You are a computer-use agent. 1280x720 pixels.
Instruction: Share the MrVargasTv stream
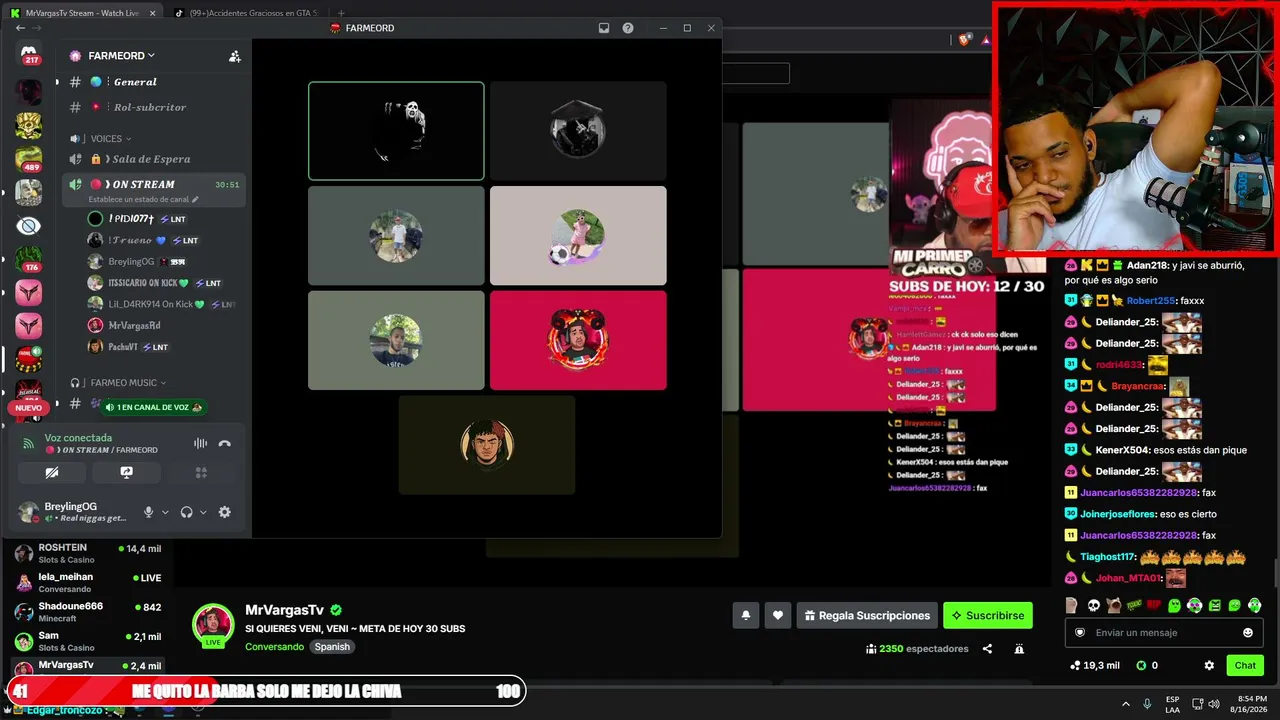coord(987,649)
